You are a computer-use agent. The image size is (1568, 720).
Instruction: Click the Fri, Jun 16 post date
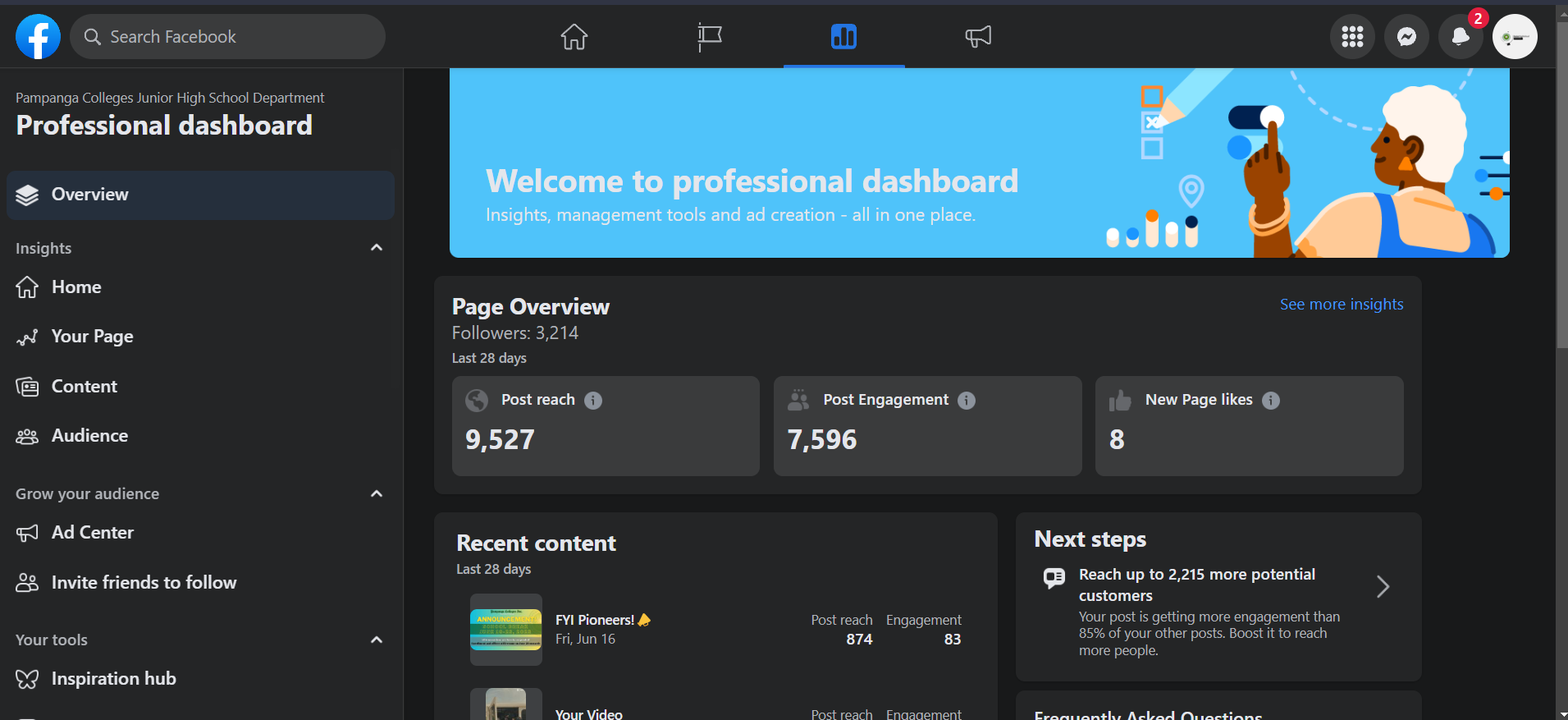pos(585,640)
